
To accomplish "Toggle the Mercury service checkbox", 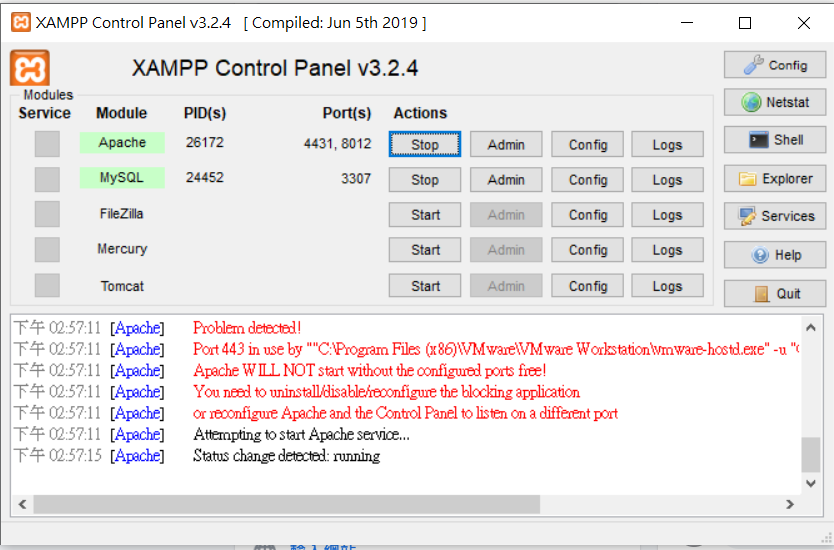I will (47, 249).
